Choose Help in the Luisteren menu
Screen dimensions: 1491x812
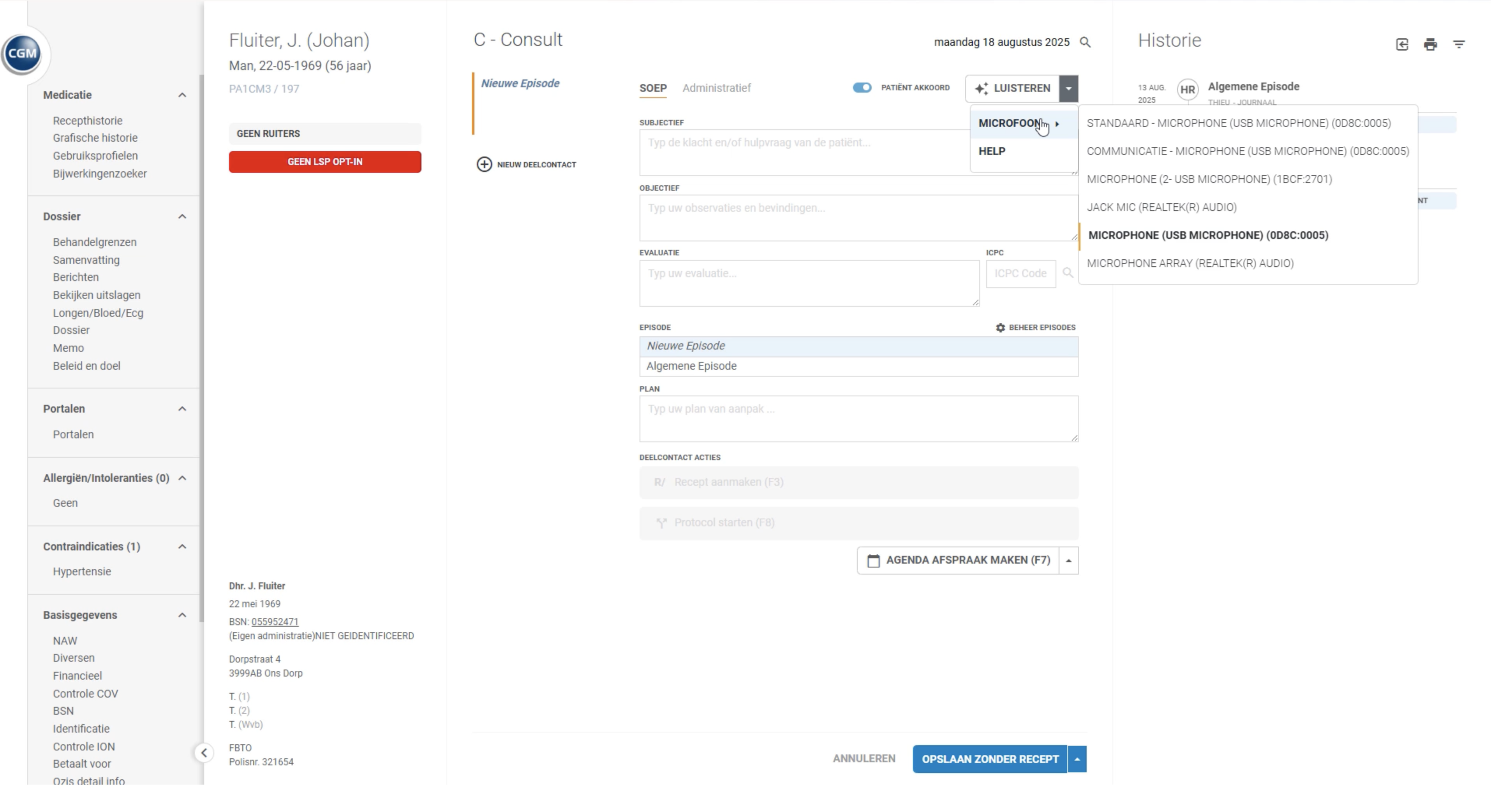pos(992,151)
